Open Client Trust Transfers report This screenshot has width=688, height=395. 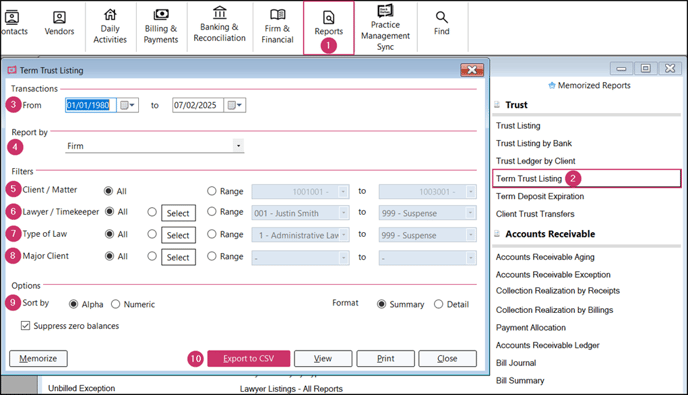click(535, 214)
